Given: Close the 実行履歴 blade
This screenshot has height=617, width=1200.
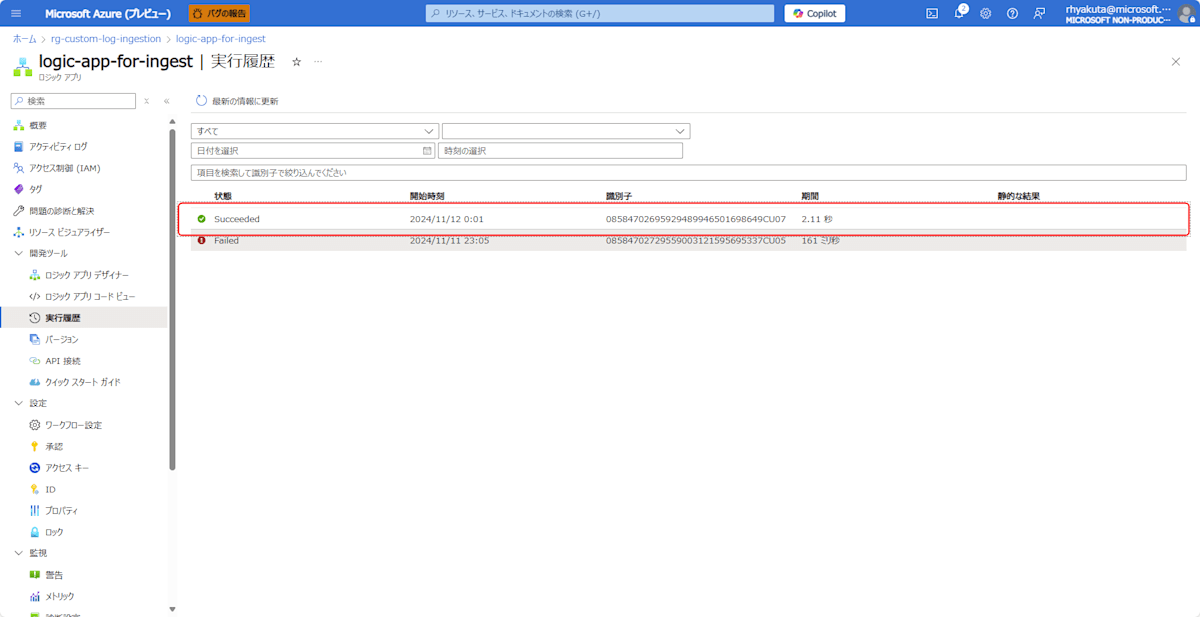Looking at the screenshot, I should click(1175, 62).
